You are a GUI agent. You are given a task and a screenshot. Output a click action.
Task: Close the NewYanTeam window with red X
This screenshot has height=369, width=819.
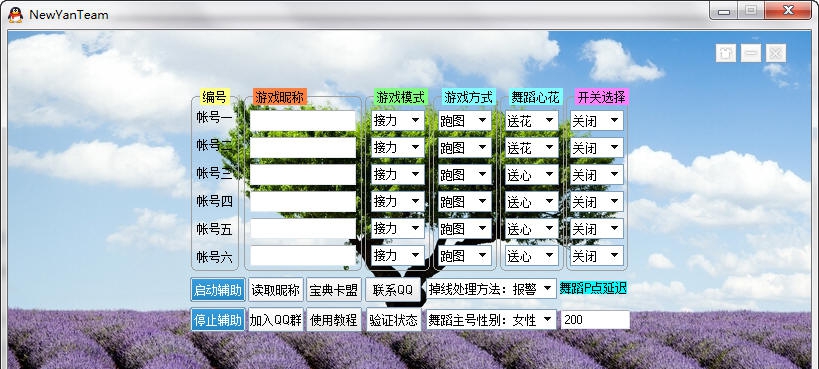point(789,10)
